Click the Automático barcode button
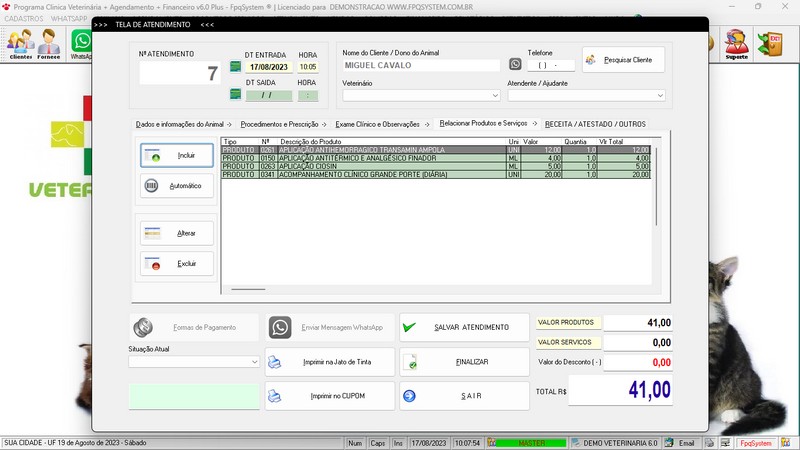Viewport: 800px width, 450px height. pos(177,186)
